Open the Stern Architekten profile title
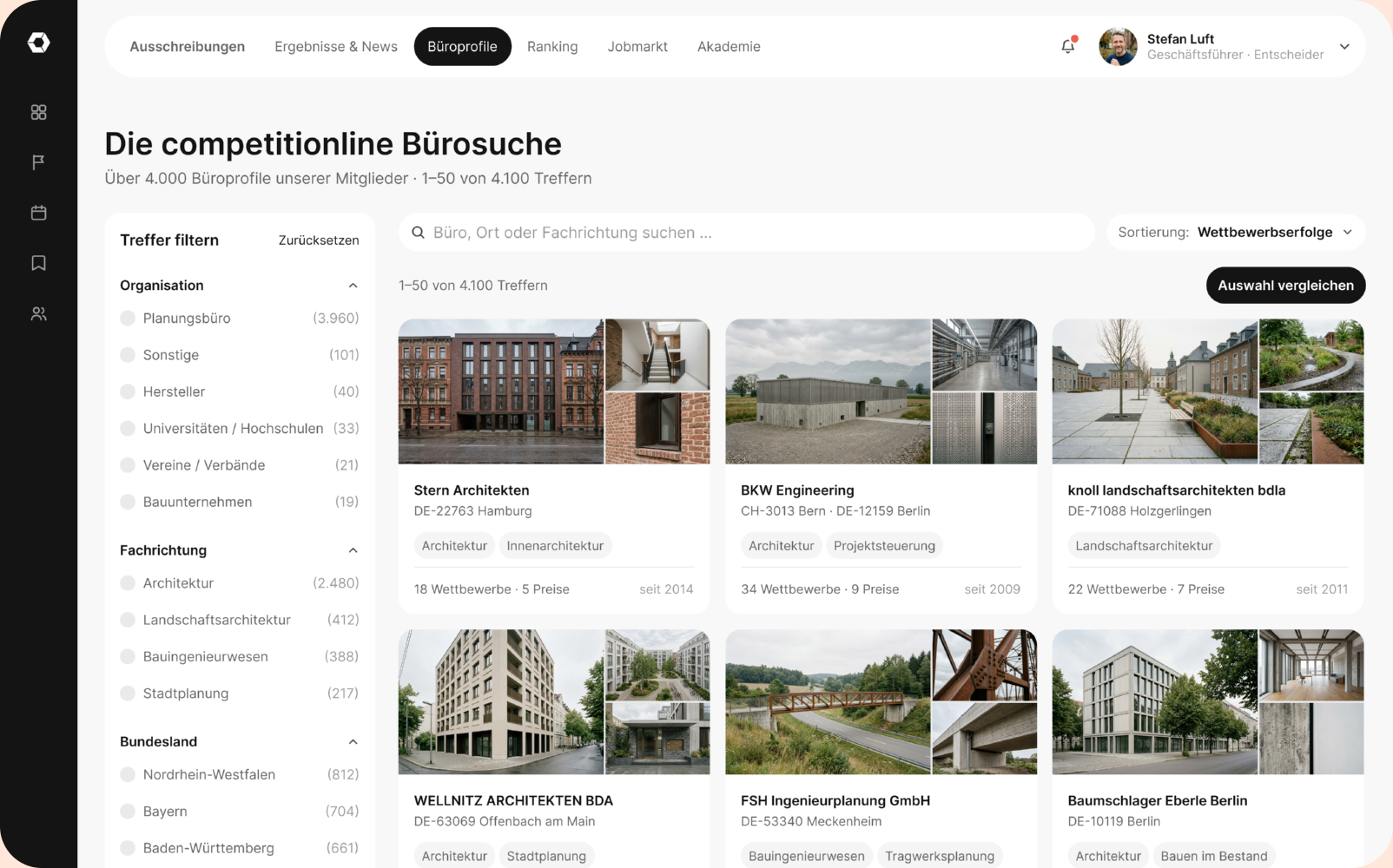 pos(472,490)
